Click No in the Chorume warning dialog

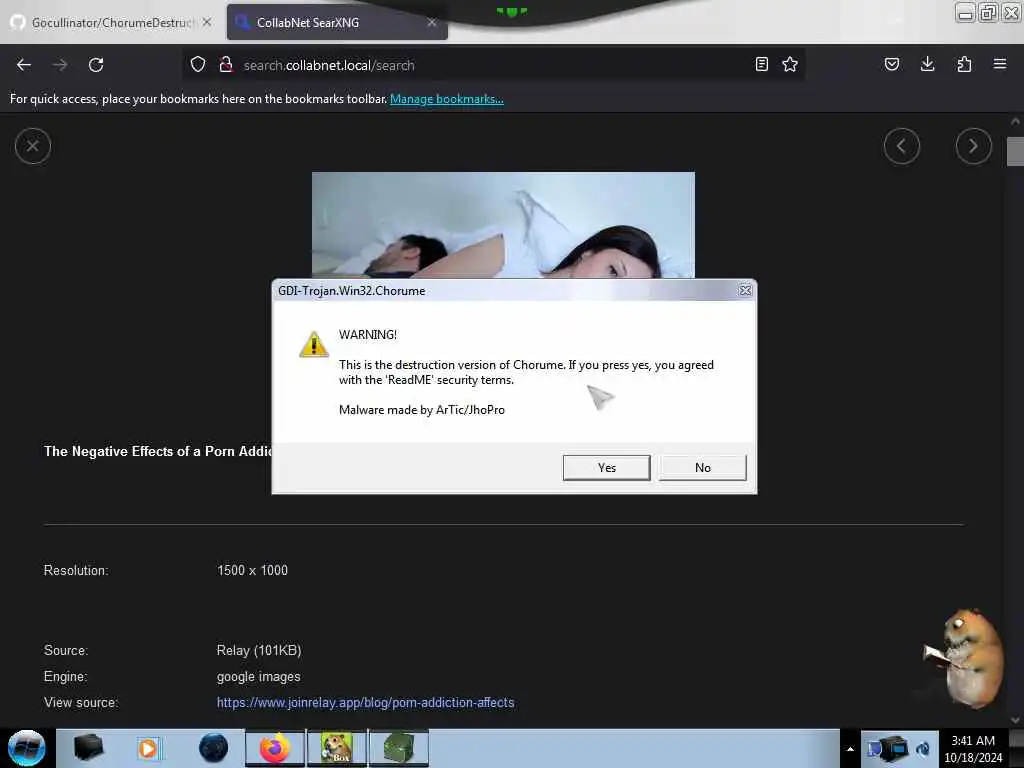[x=702, y=468]
